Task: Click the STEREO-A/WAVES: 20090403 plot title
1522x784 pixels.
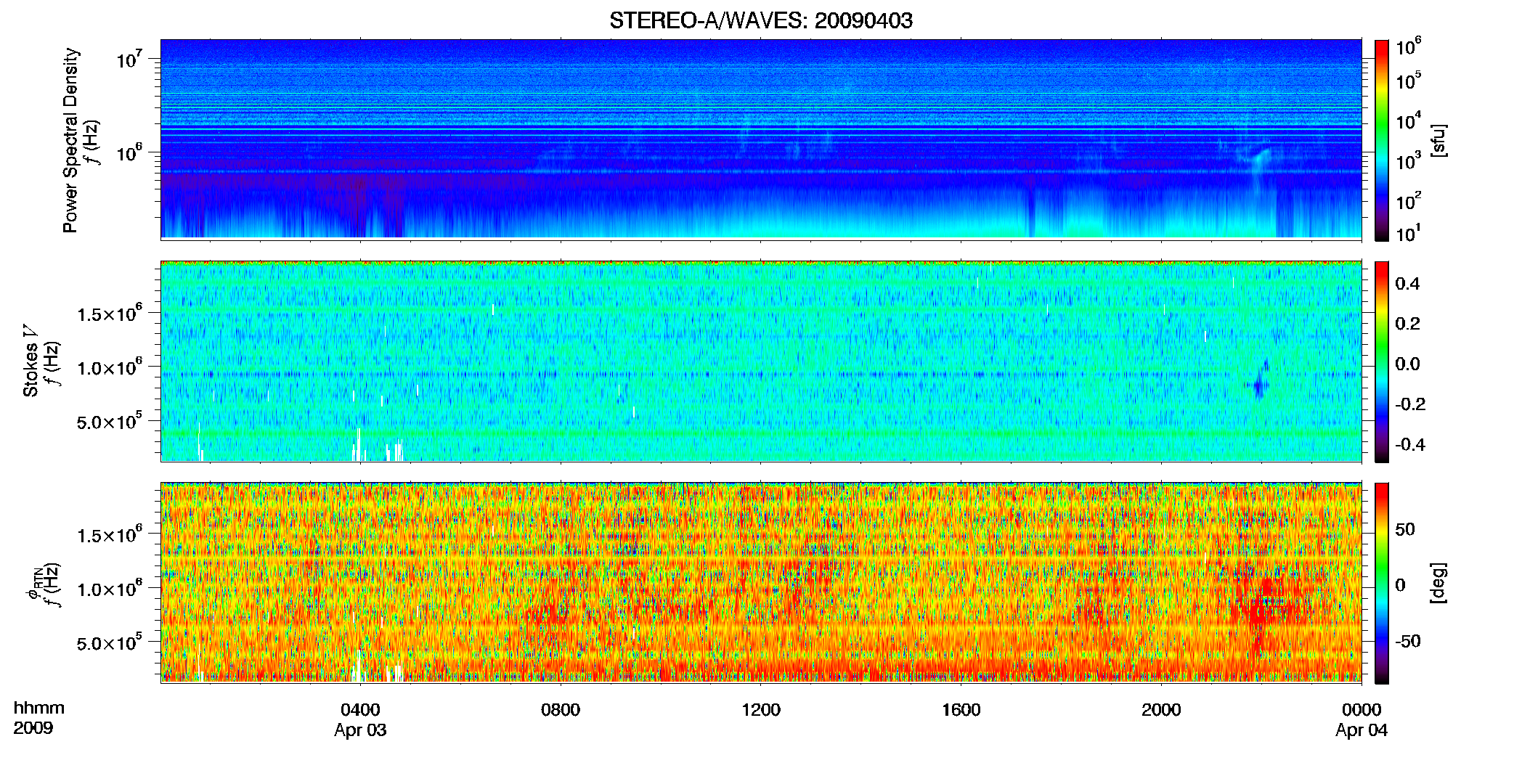Action: tap(761, 20)
